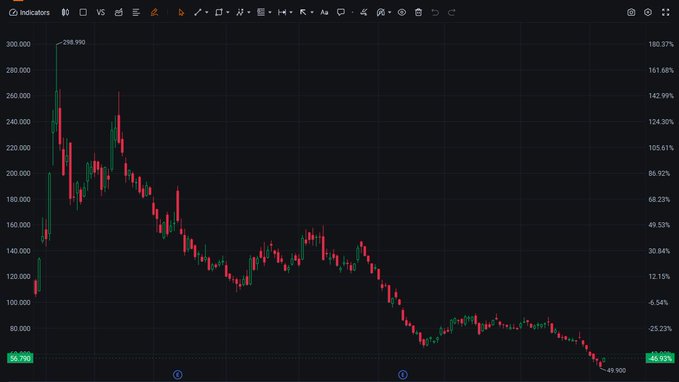Open the Indicators menu
This screenshot has height=382, width=679.
pos(29,13)
